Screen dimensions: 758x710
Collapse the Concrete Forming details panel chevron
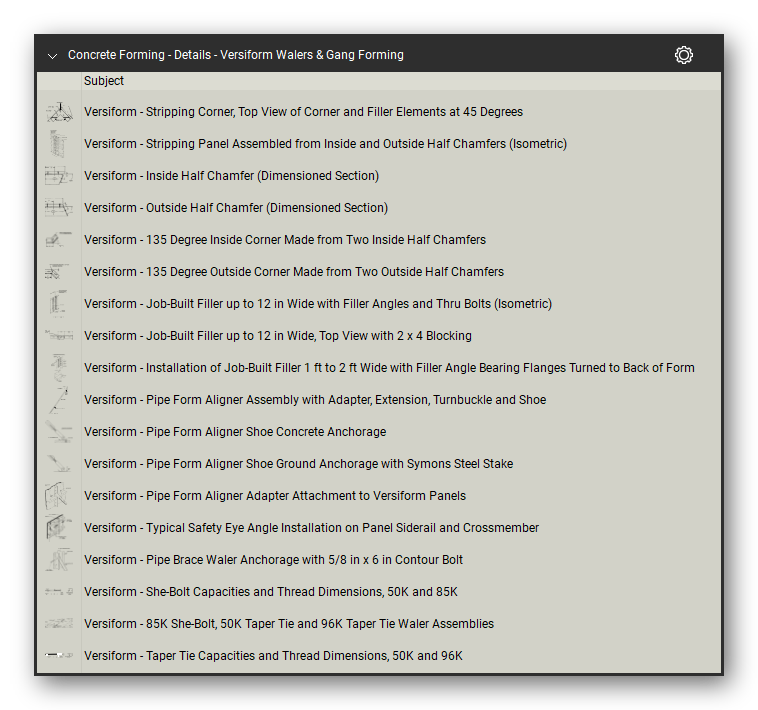point(52,56)
